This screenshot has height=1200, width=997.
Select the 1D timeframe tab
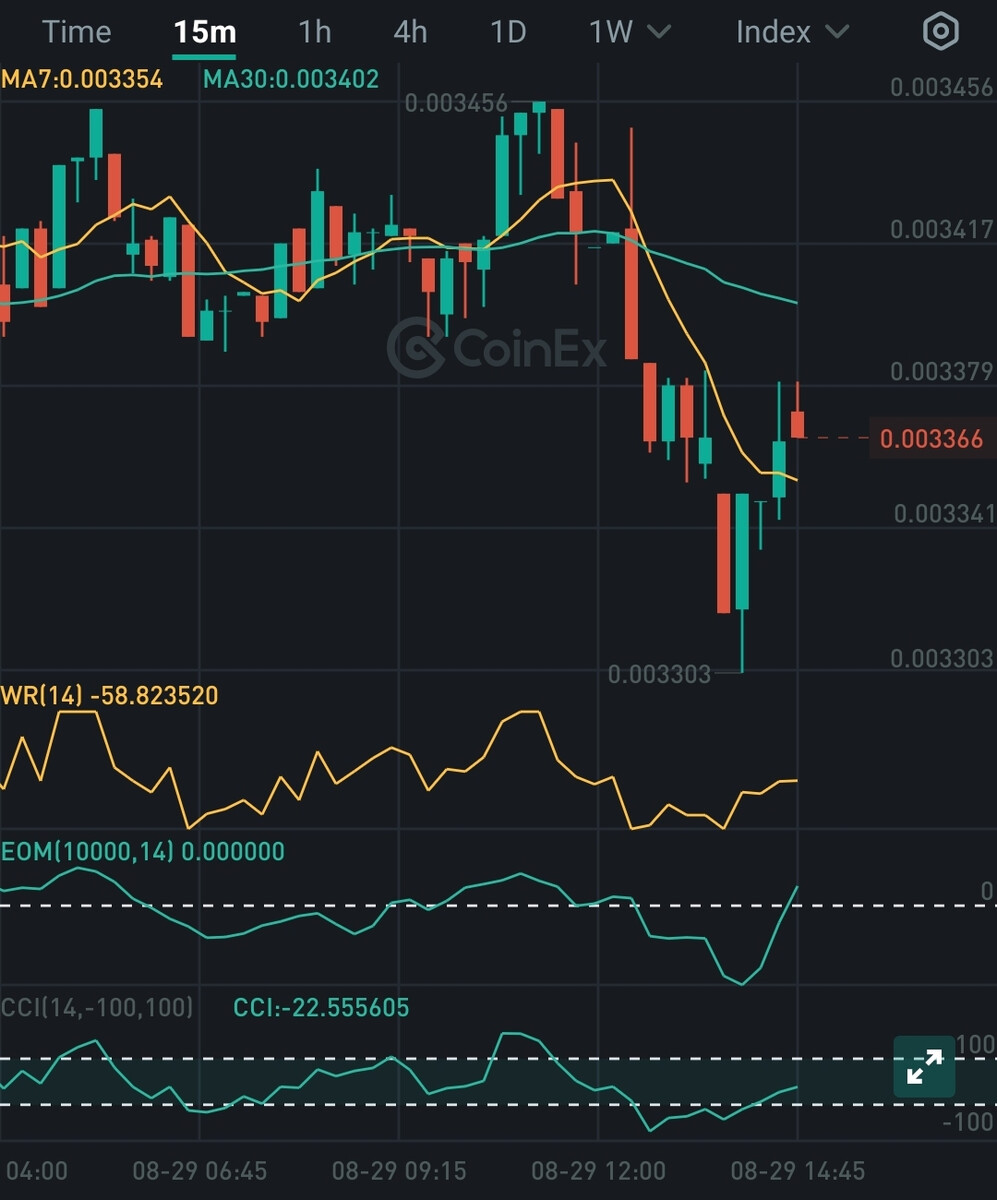[508, 32]
